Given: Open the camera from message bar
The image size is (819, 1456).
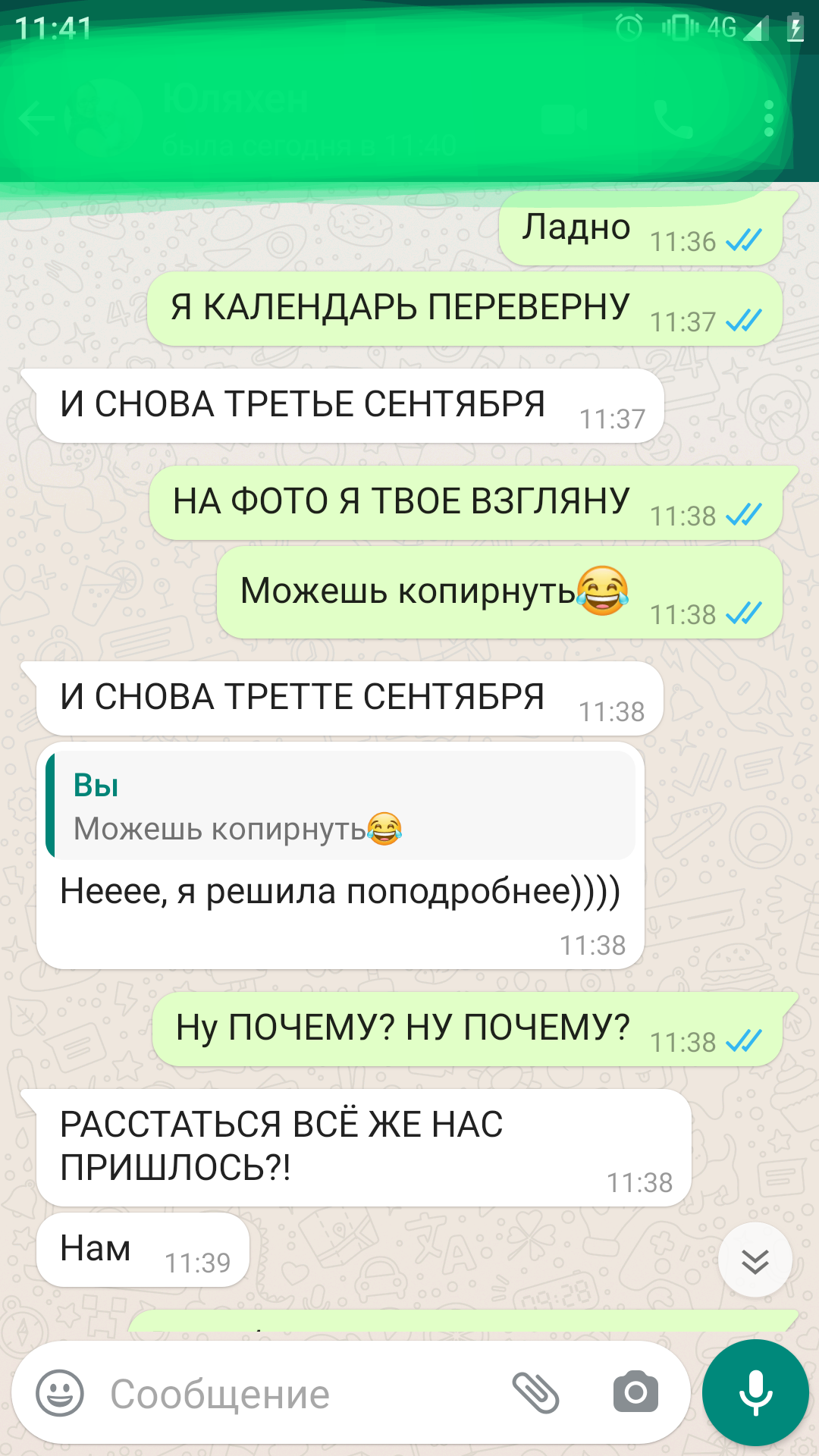Looking at the screenshot, I should coord(635,1392).
